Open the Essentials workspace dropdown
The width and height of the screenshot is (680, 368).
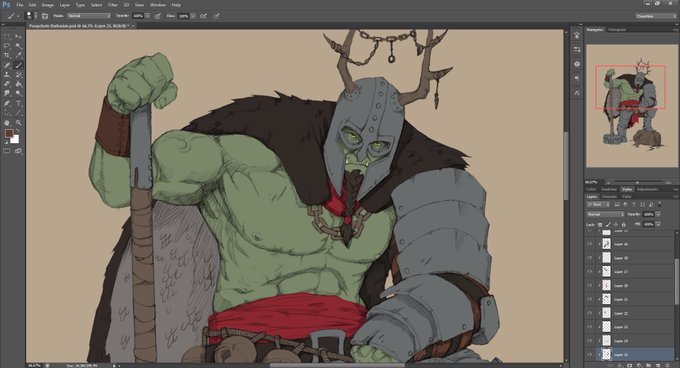[655, 16]
